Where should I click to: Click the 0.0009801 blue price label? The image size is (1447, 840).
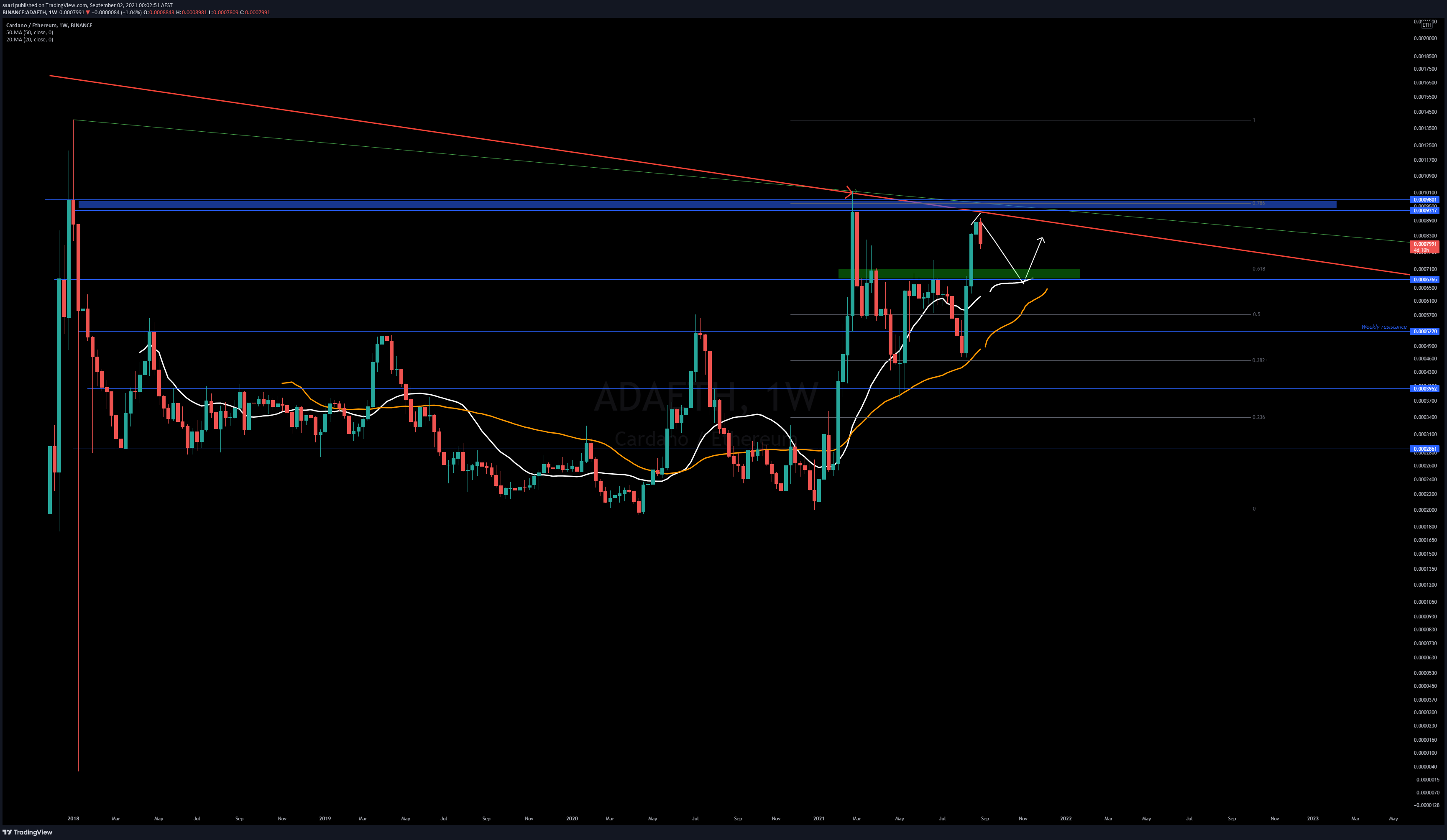tap(1424, 200)
